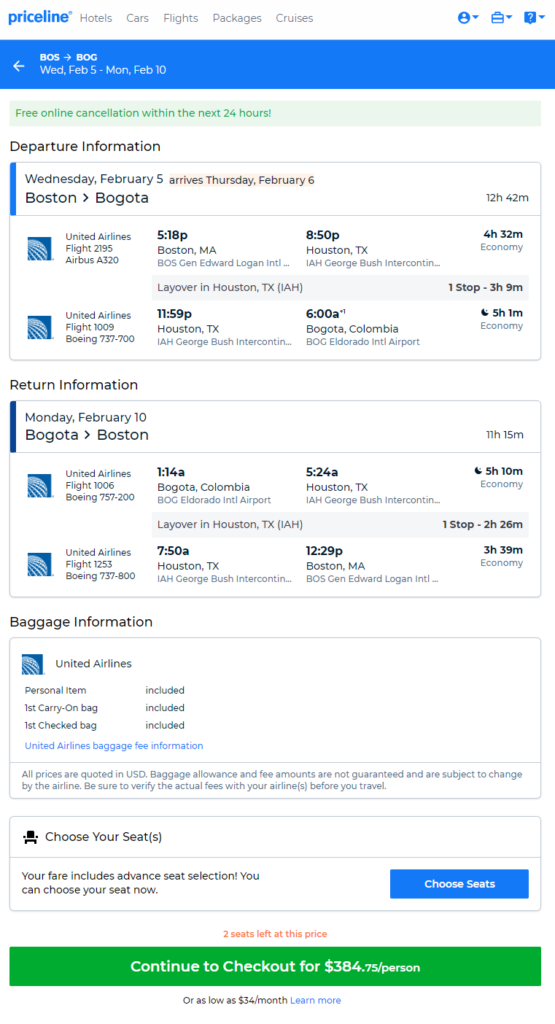Open the Hotels menu item

tap(96, 18)
